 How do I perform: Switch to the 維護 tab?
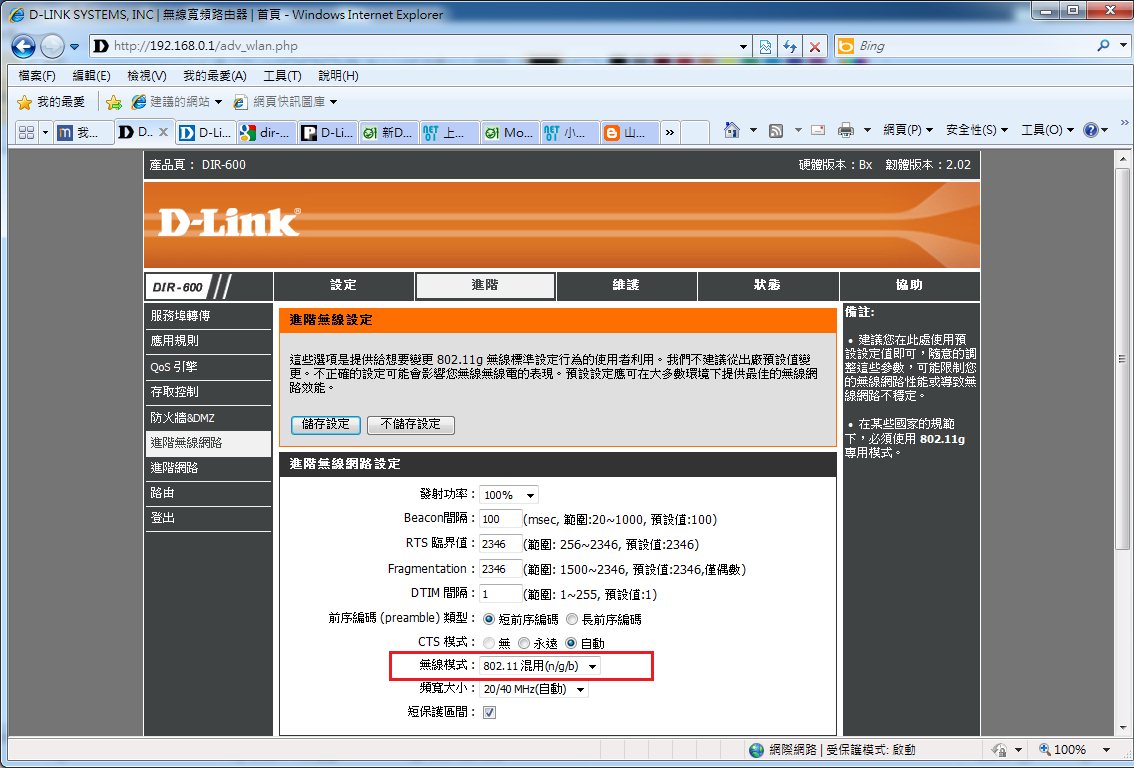pos(626,286)
